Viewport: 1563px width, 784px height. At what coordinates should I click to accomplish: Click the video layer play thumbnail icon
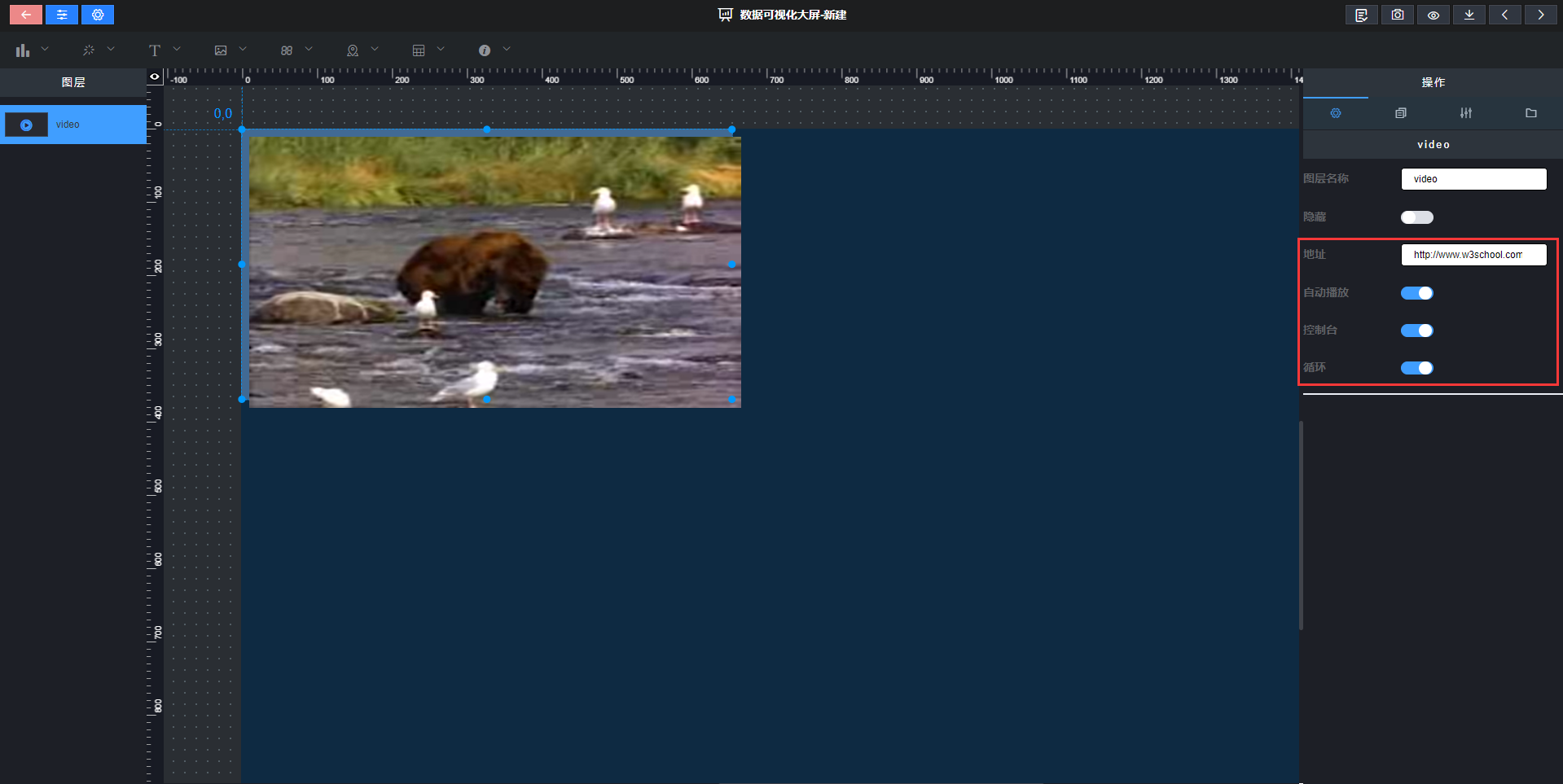pyautogui.click(x=26, y=125)
